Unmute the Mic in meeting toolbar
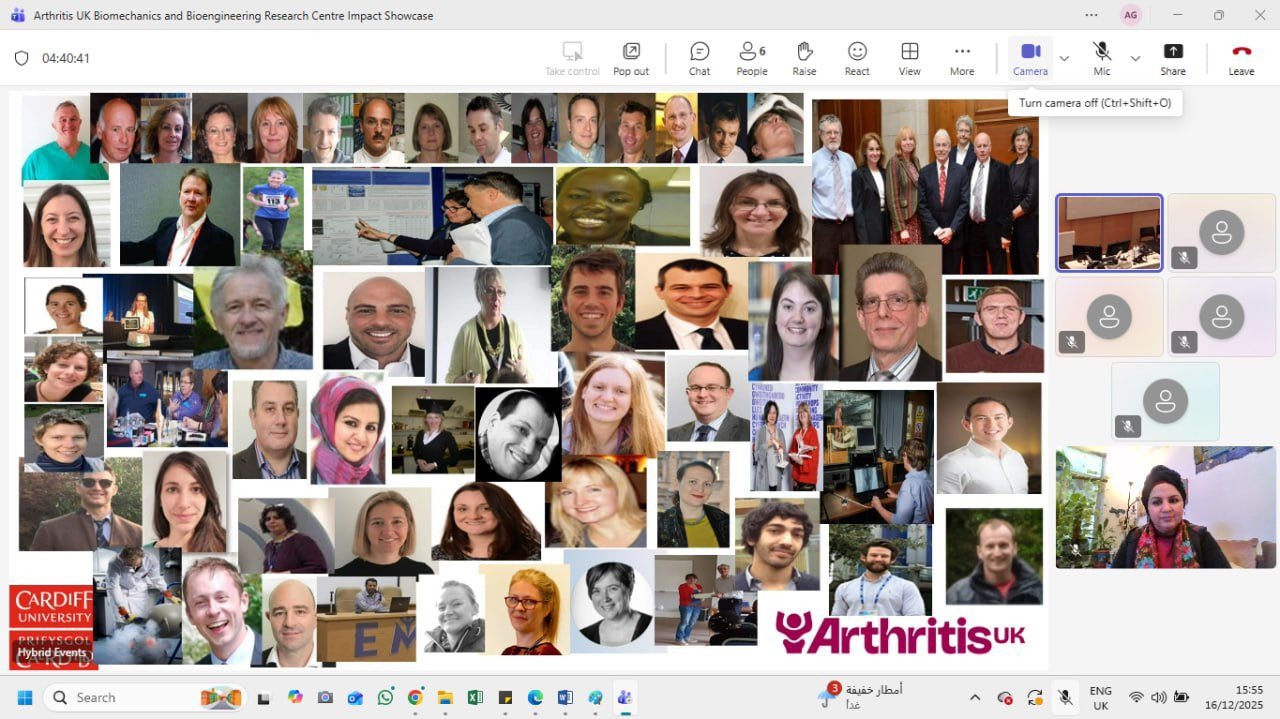The image size is (1280, 719). [x=1101, y=58]
